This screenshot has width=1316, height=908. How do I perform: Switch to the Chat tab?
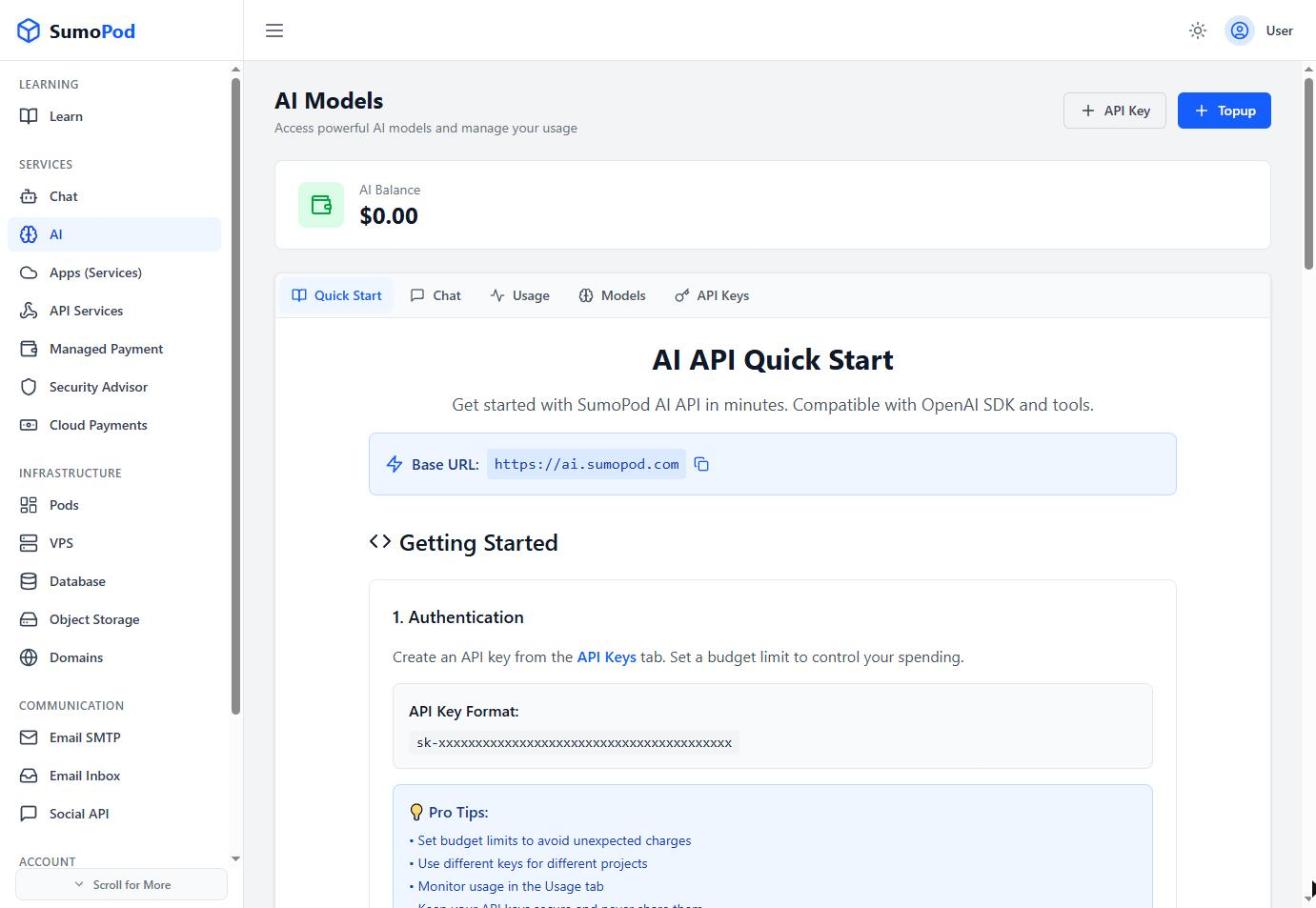click(x=436, y=295)
